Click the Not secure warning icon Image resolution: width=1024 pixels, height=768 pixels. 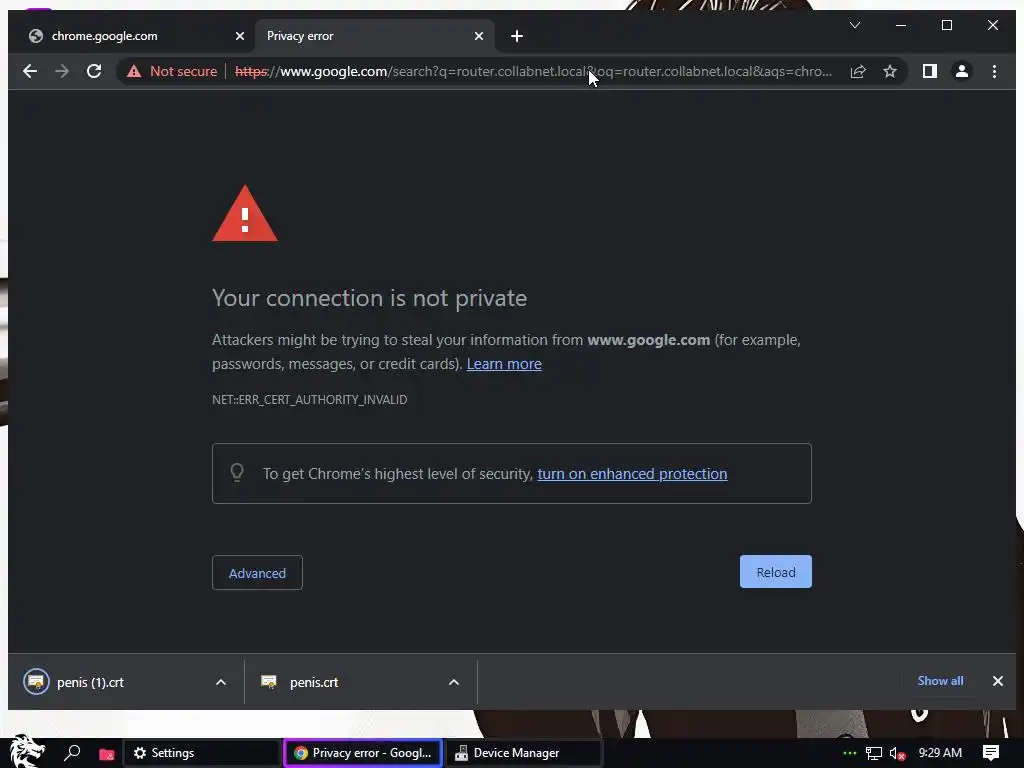click(134, 71)
